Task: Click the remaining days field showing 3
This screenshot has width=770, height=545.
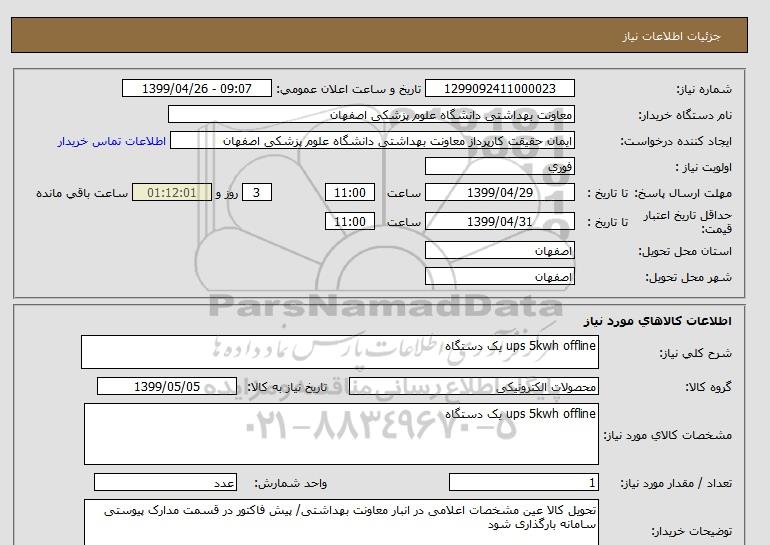Action: [256, 192]
